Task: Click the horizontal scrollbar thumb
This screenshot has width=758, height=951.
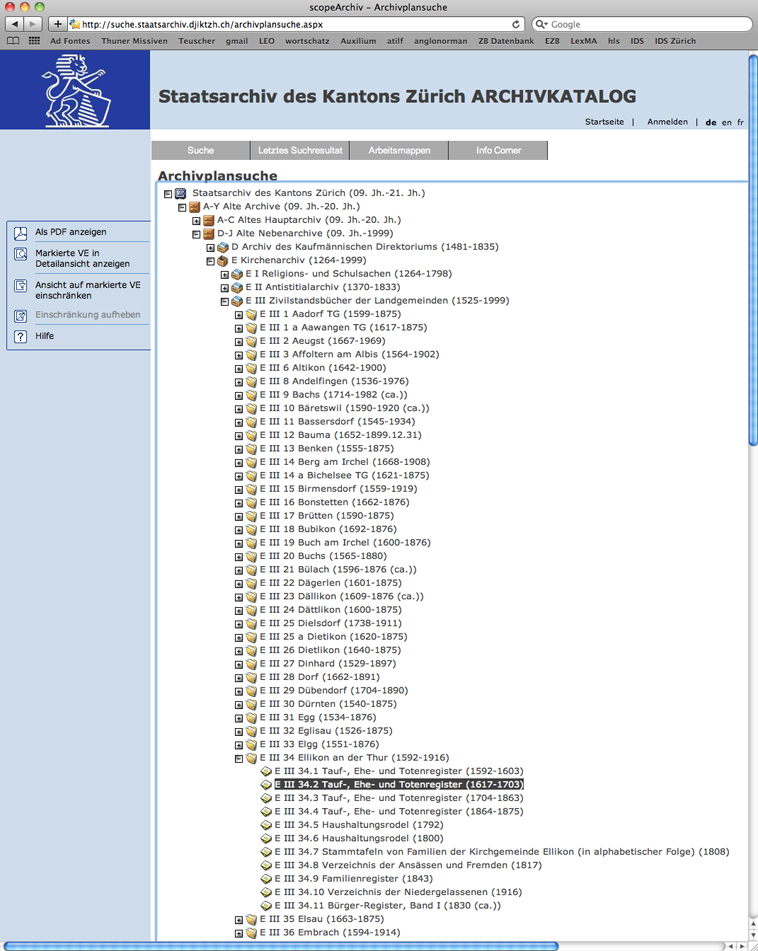Action: coord(280,946)
